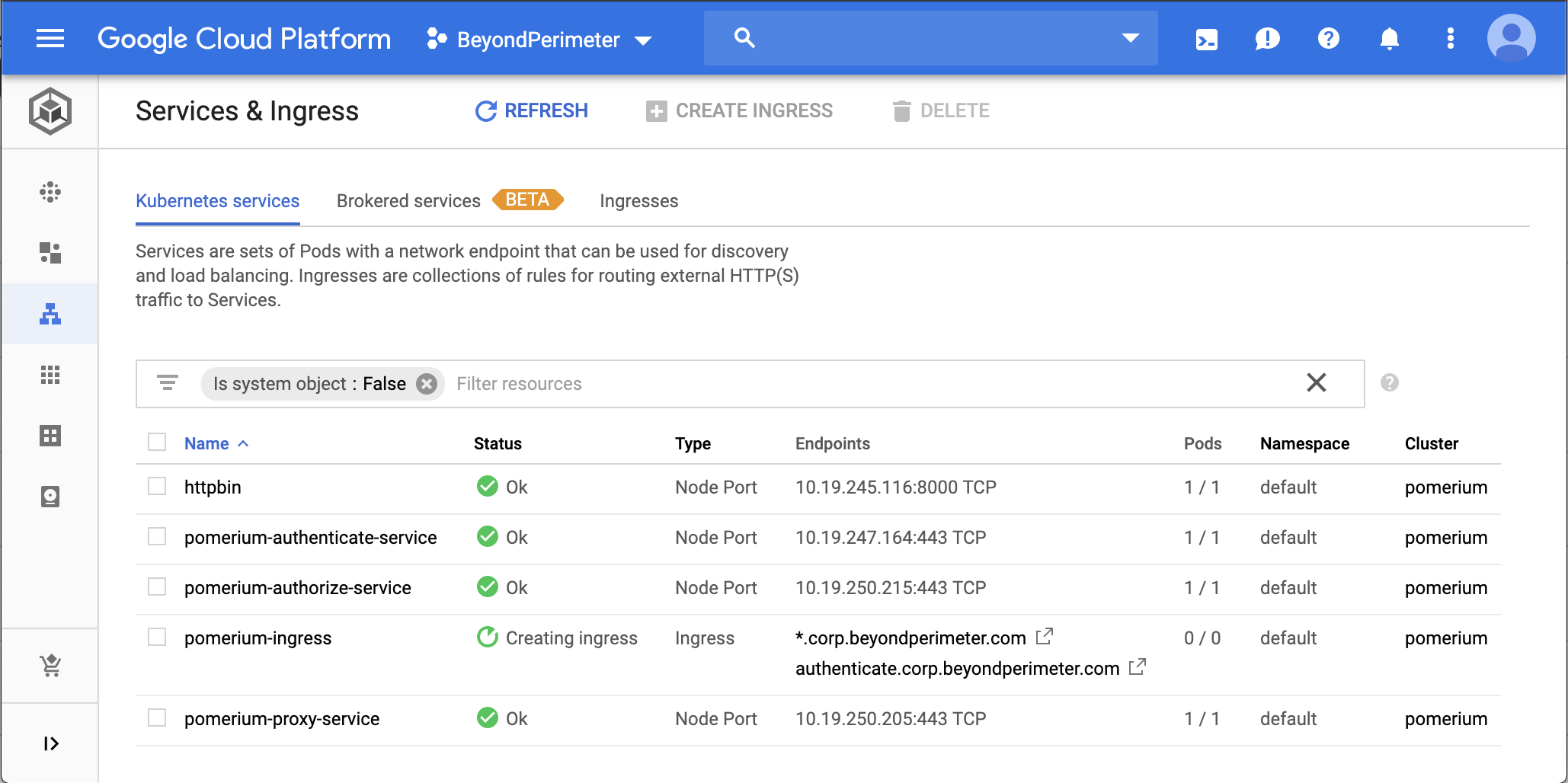Open Workloads sidebar icon
The image size is (1568, 783).
50,253
